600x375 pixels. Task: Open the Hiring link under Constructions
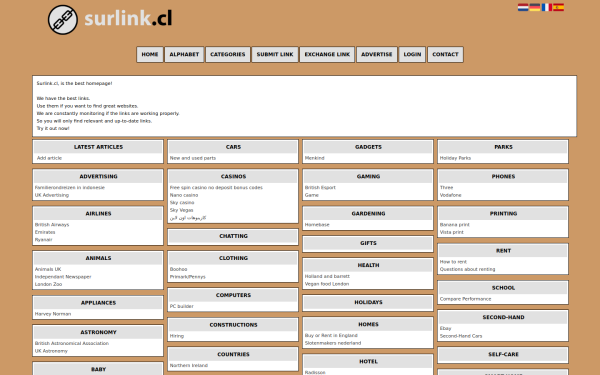[177, 336]
